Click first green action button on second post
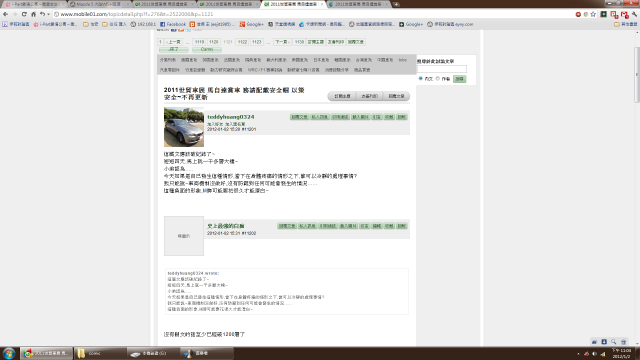Viewport: 640px width, 360px height. tap(287, 226)
